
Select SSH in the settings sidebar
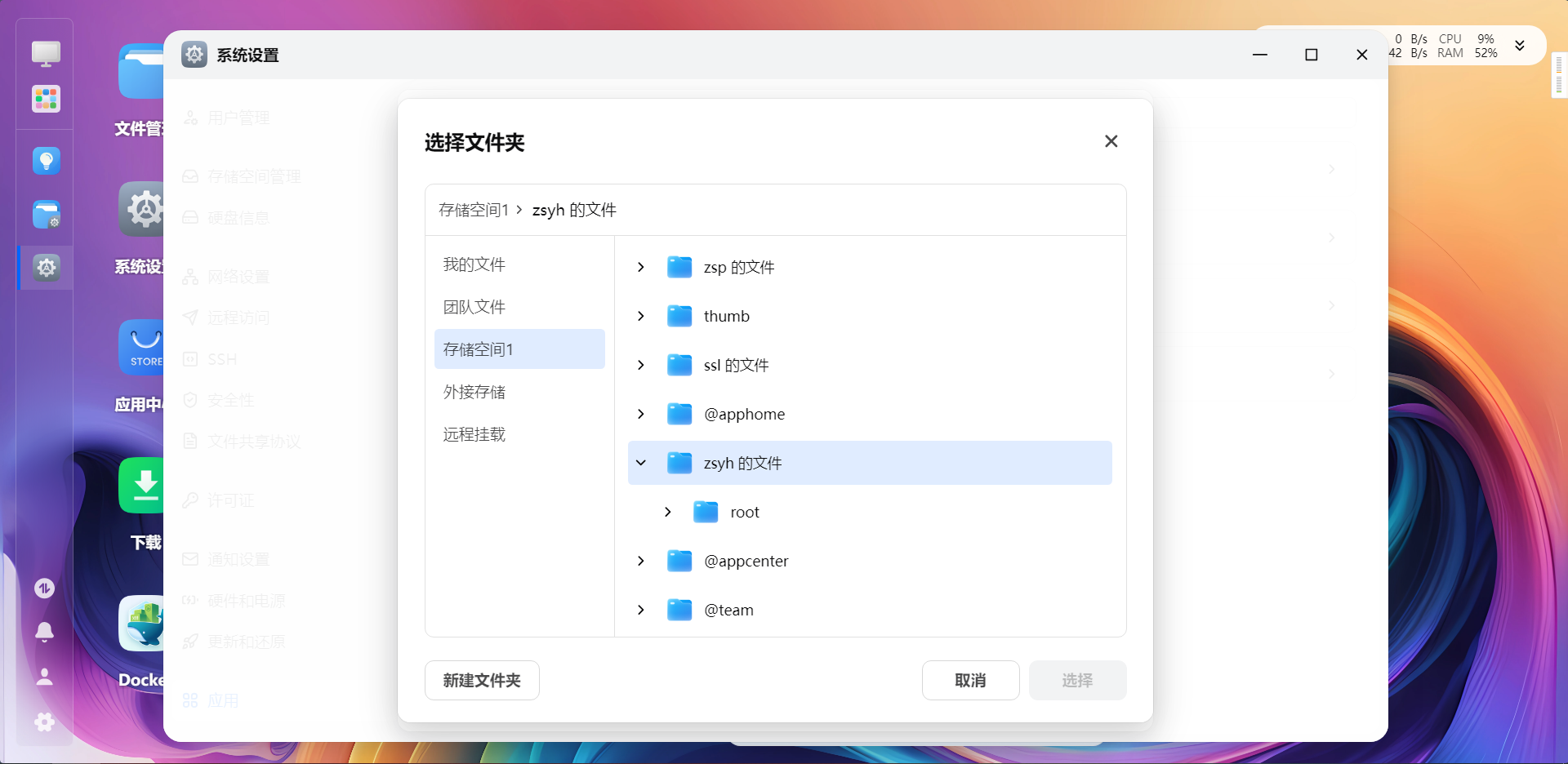(x=220, y=359)
